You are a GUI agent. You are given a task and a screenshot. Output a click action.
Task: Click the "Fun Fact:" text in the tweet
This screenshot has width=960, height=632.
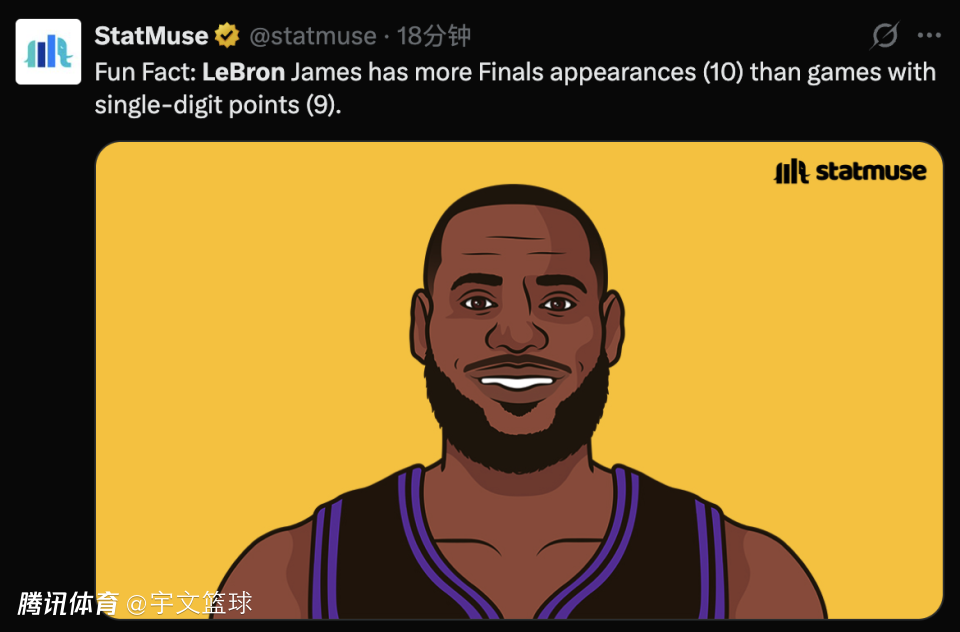coord(144,72)
